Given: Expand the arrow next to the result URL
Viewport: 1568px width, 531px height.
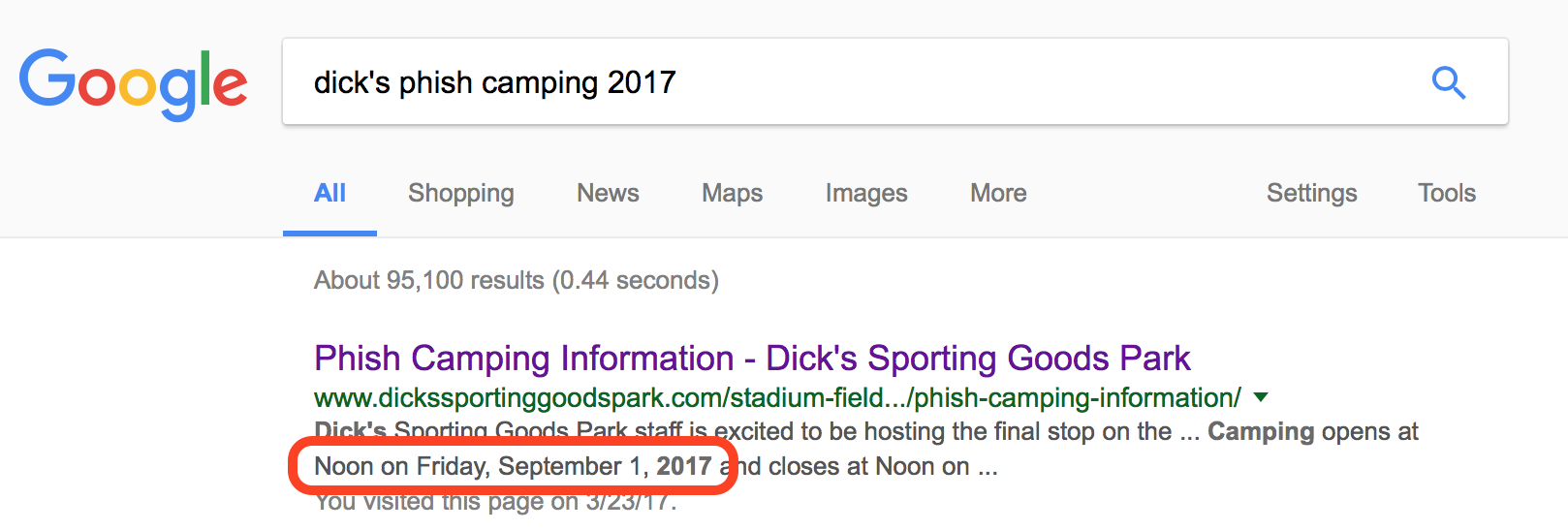Looking at the screenshot, I should point(1261,397).
